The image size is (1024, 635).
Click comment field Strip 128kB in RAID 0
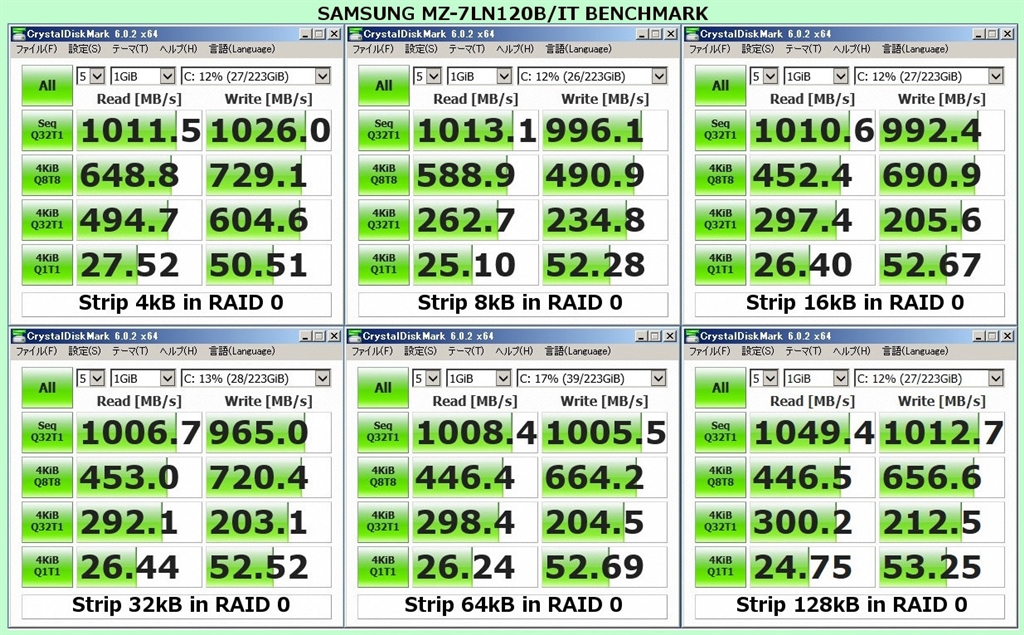pyautogui.click(x=850, y=606)
